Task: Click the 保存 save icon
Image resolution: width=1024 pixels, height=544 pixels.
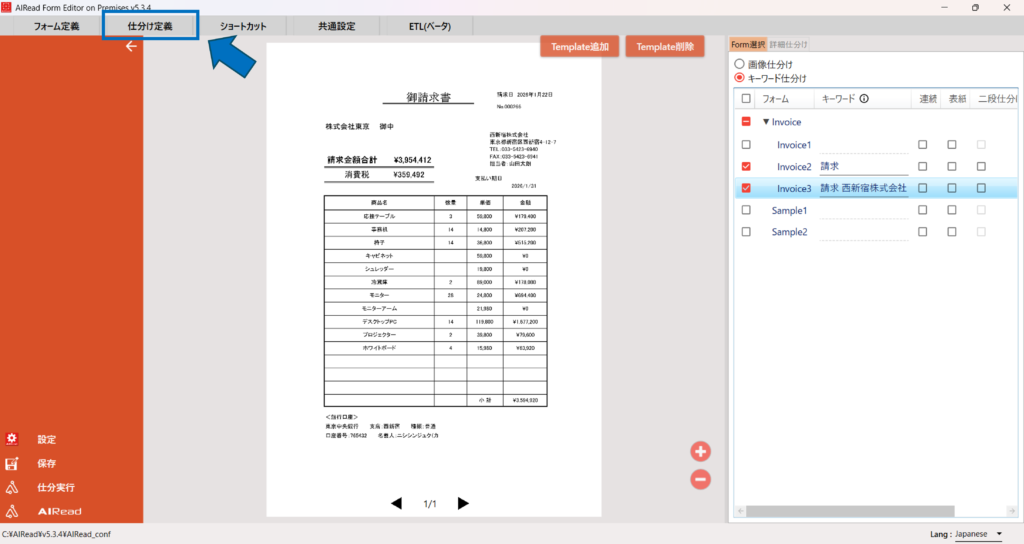Action: [12, 464]
